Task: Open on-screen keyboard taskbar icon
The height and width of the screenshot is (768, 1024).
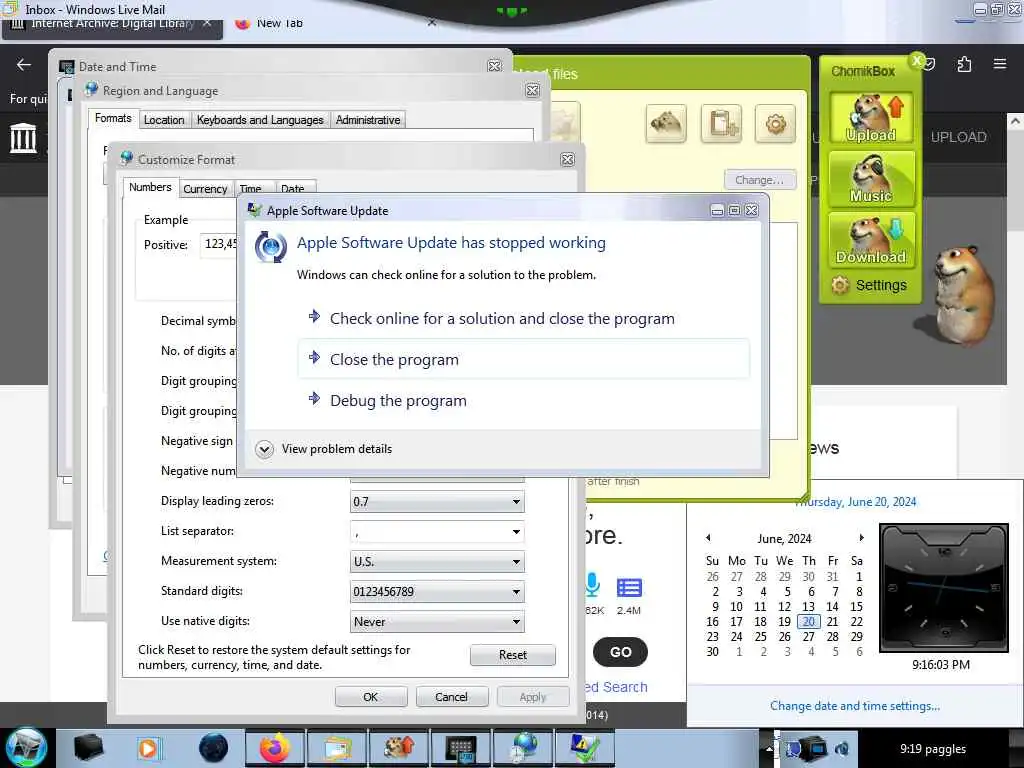Action: click(x=461, y=748)
